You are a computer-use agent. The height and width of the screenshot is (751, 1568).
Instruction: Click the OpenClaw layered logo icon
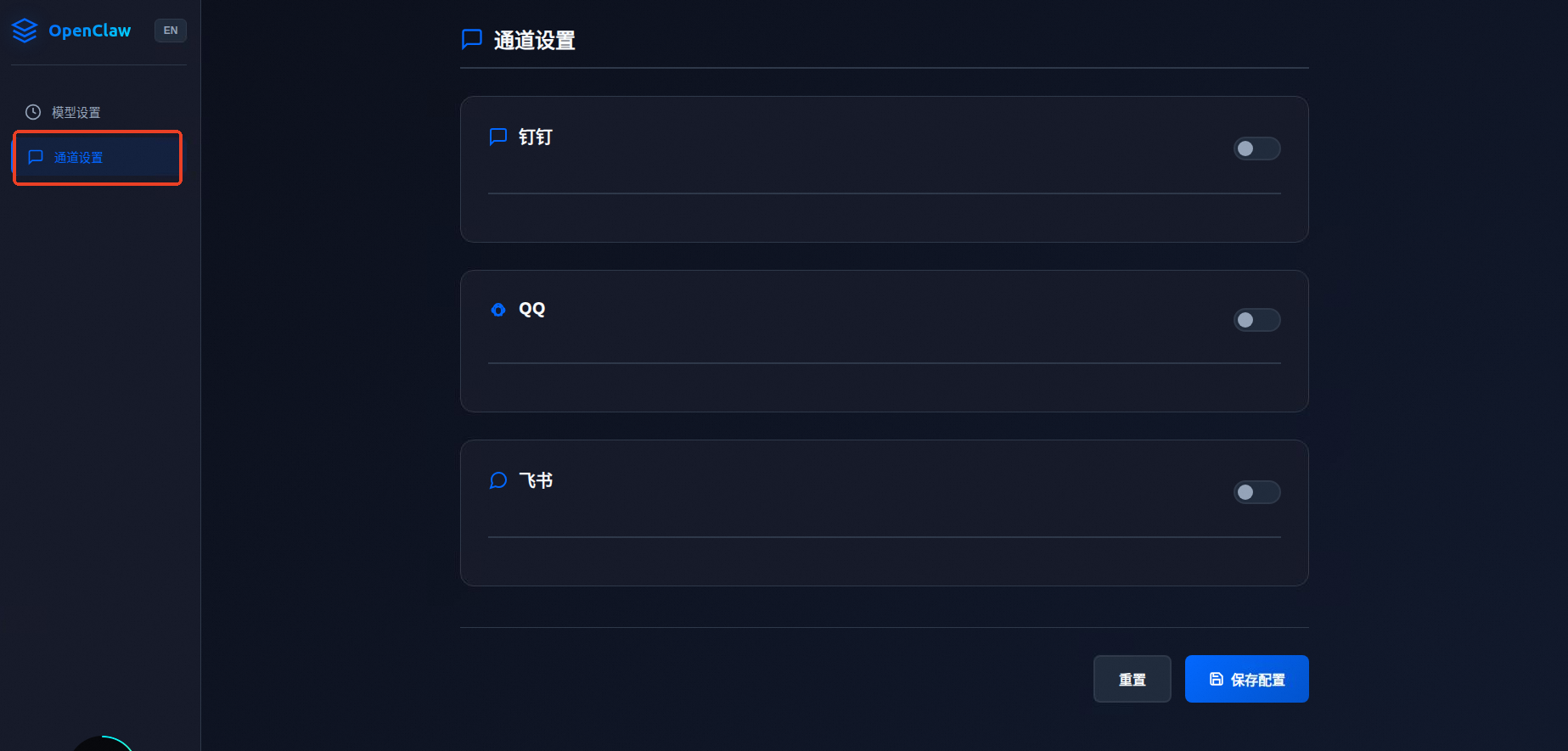point(25,31)
